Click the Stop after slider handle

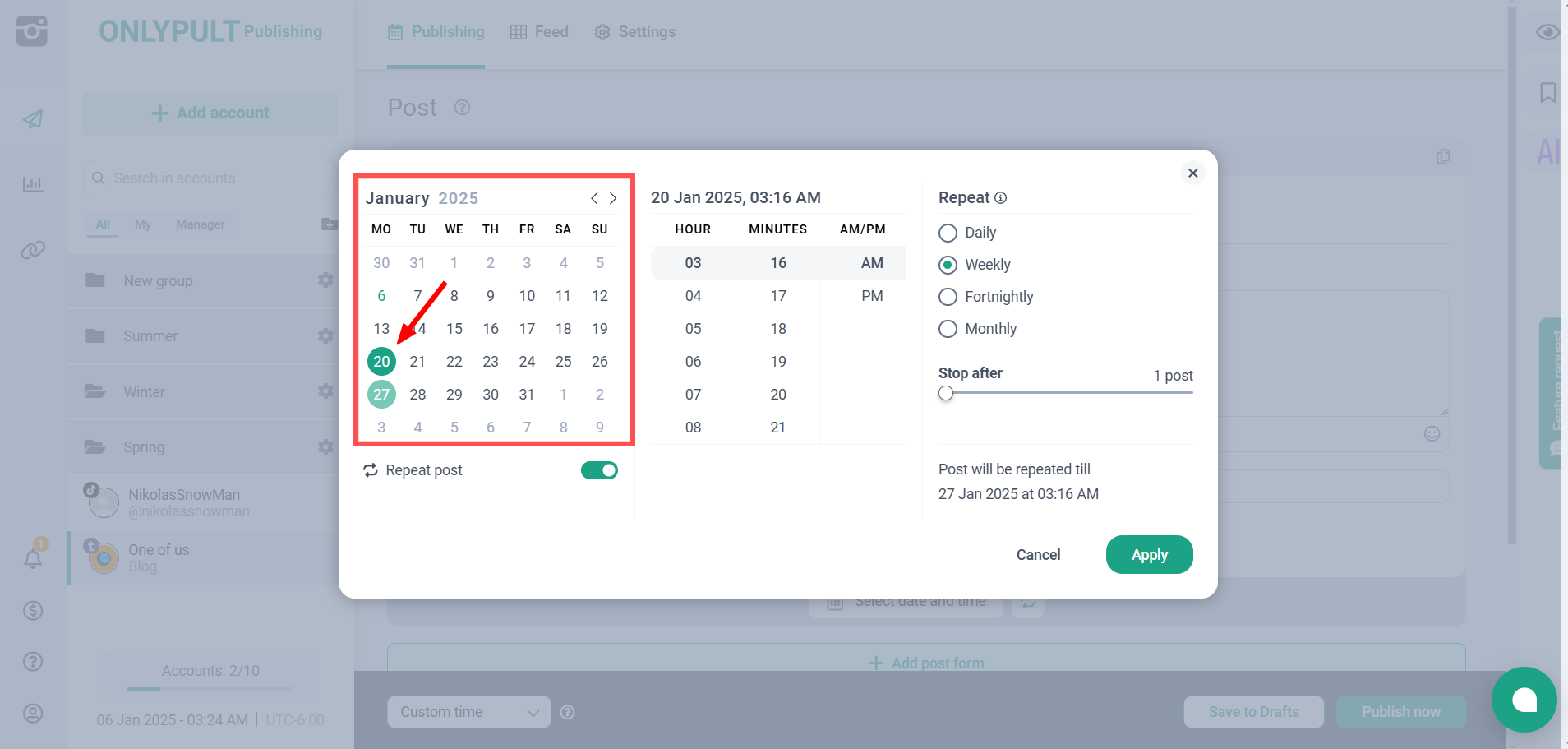coord(946,393)
